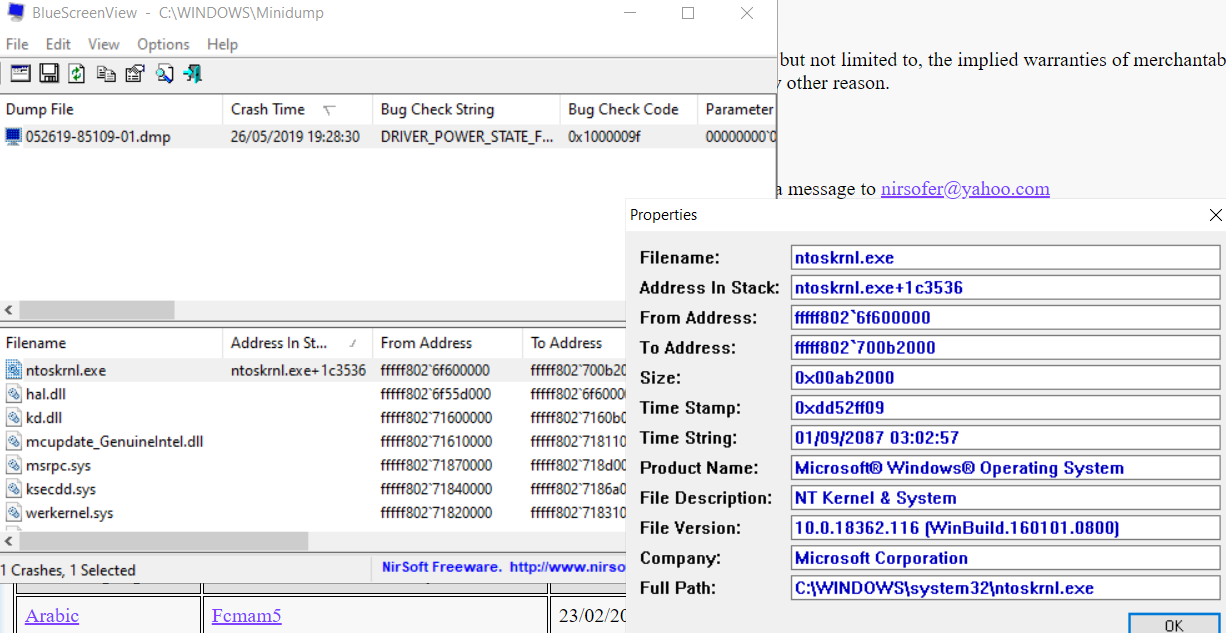This screenshot has height=633, width=1226.
Task: Click the Find magnifier toolbar icon
Action: (x=164, y=73)
